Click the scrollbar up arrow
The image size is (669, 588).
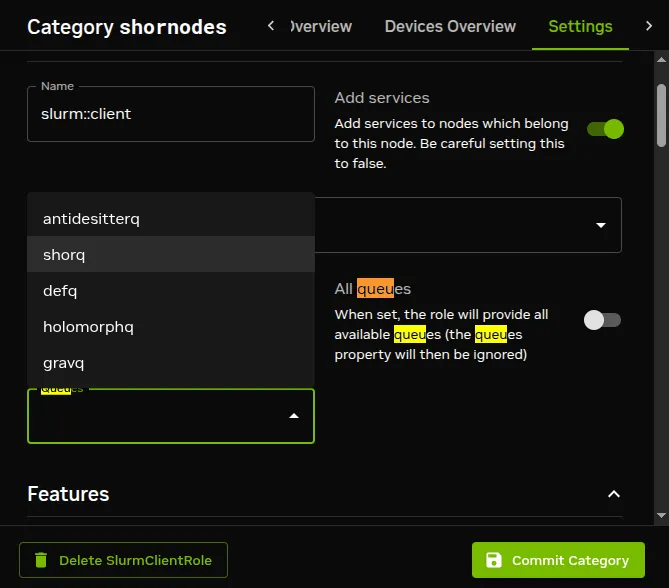tap(661, 60)
